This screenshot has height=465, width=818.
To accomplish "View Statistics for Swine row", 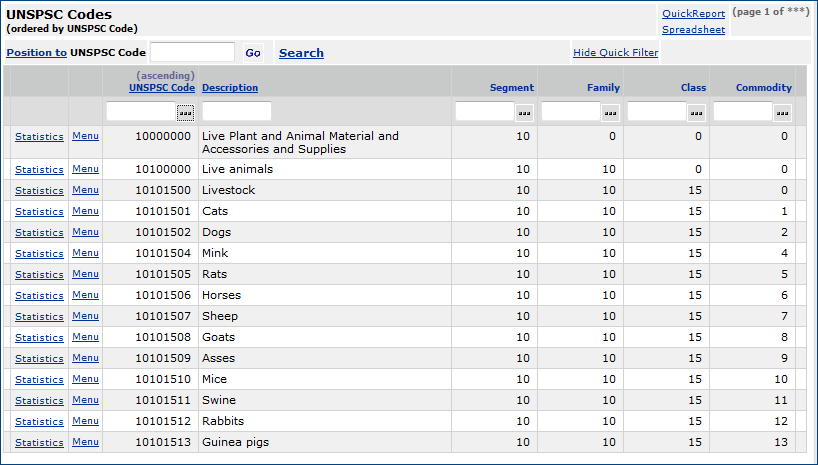I will tap(39, 400).
